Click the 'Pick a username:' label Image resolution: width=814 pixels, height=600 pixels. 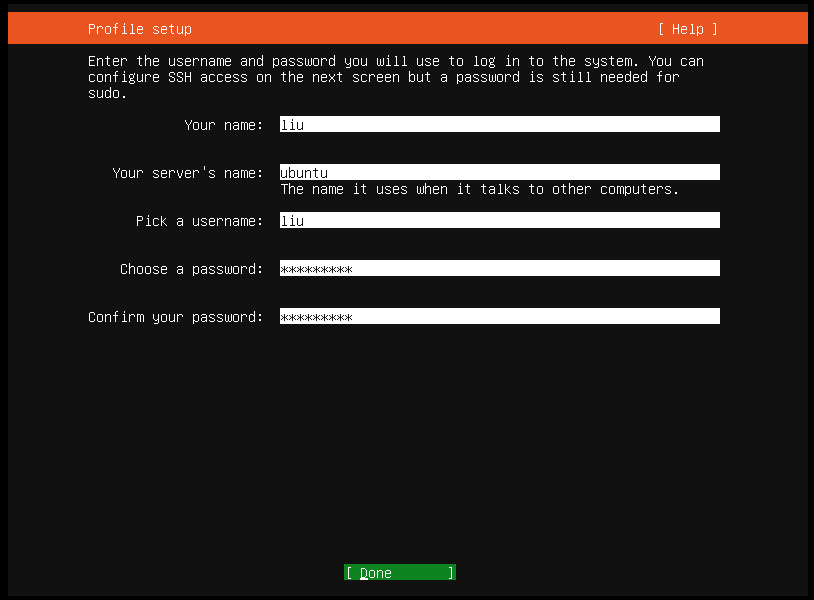pos(200,221)
